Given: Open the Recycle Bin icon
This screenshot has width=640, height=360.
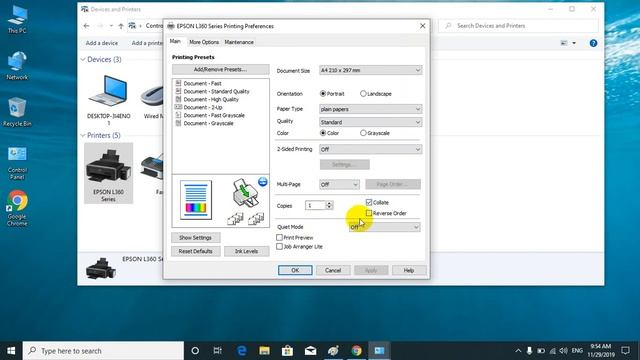Looking at the screenshot, I should pos(17,112).
